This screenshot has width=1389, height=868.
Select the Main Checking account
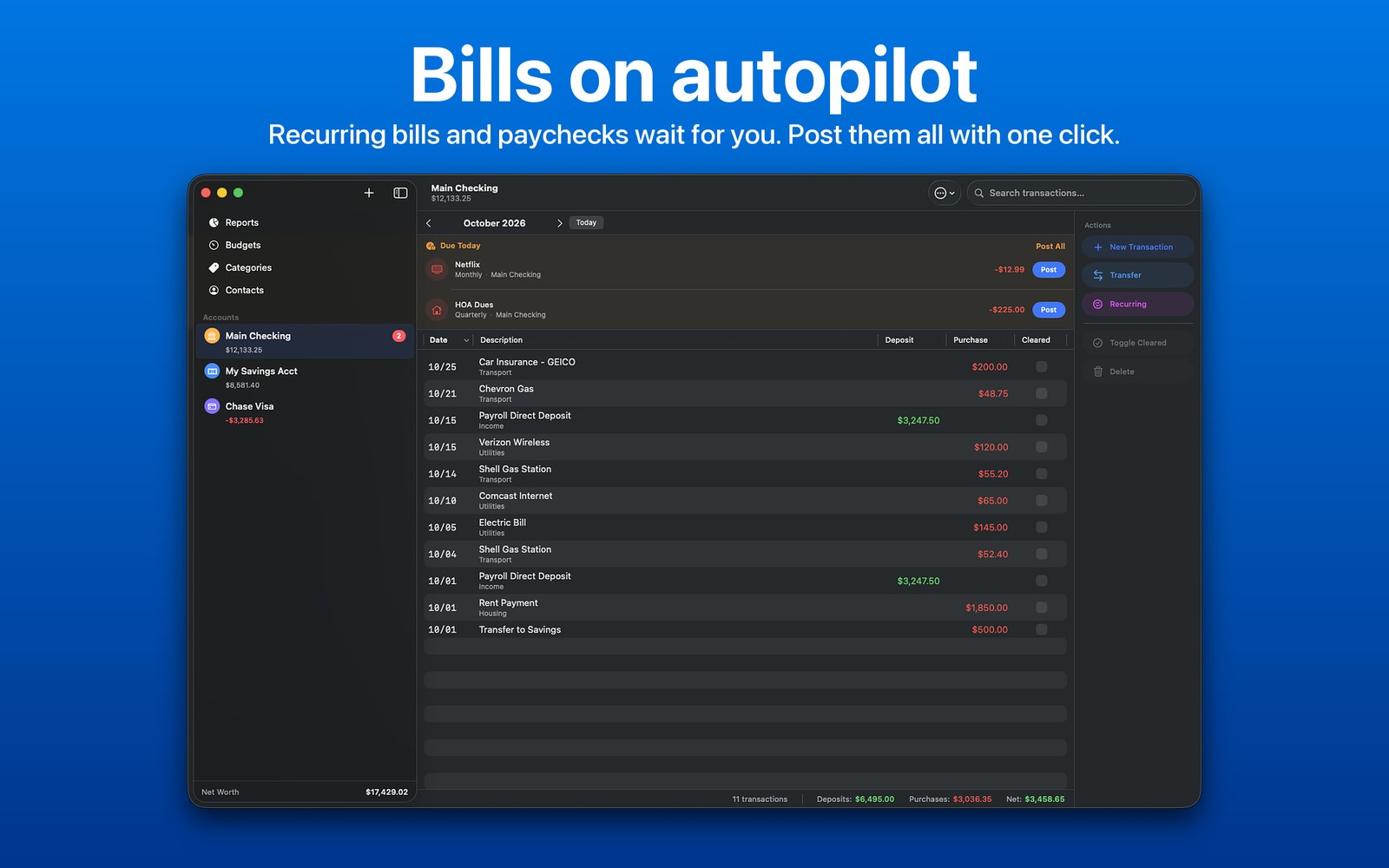coord(305,342)
